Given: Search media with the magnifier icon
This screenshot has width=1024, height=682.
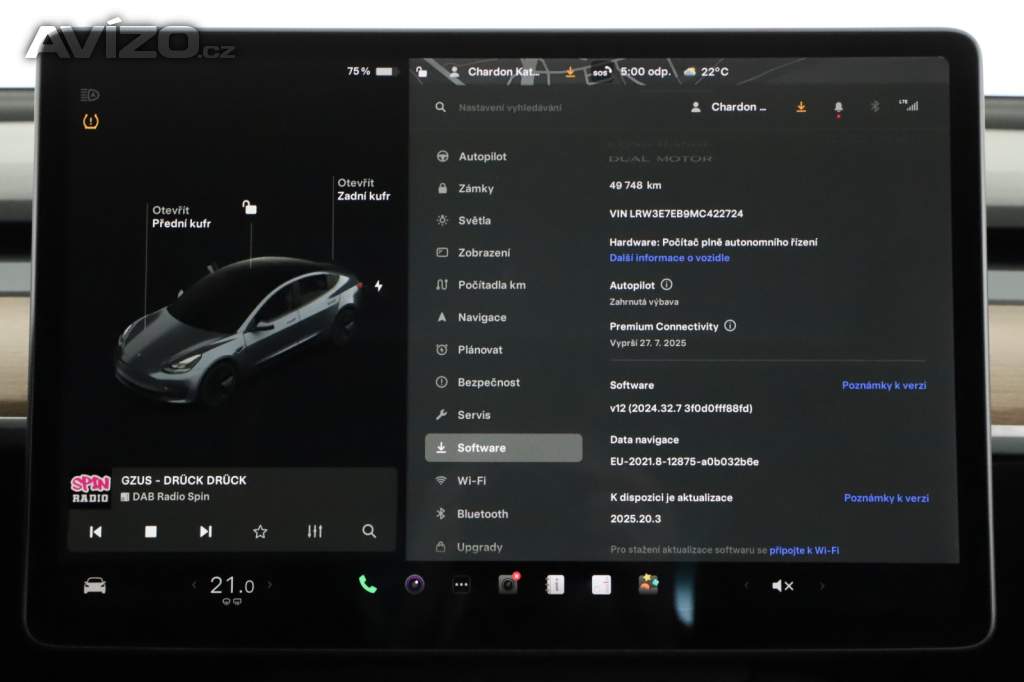Looking at the screenshot, I should (369, 532).
